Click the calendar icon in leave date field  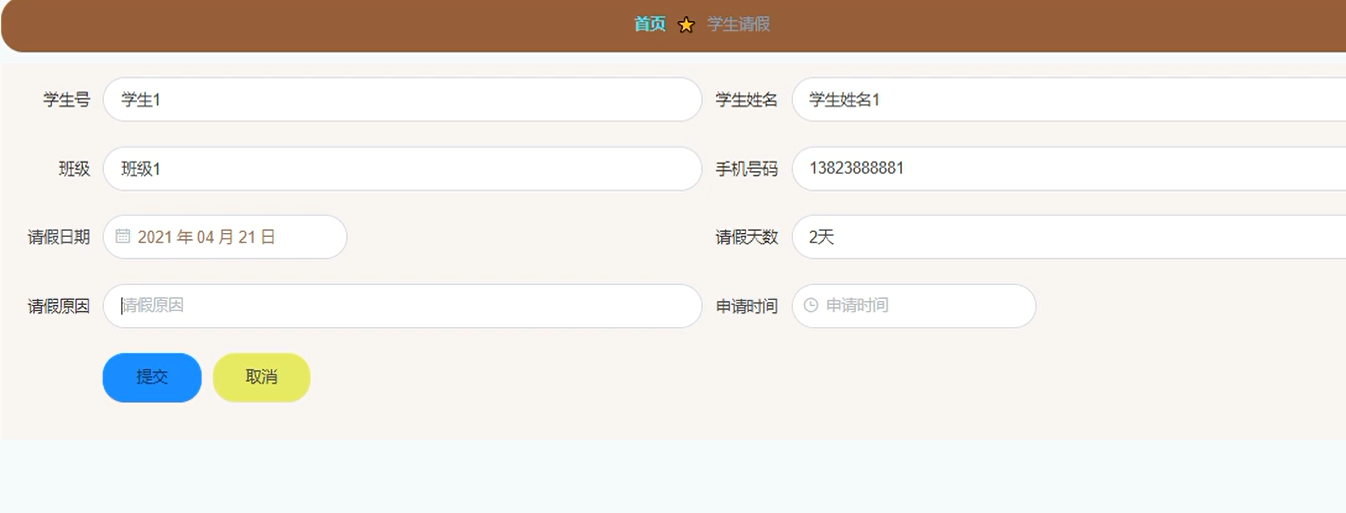point(123,237)
